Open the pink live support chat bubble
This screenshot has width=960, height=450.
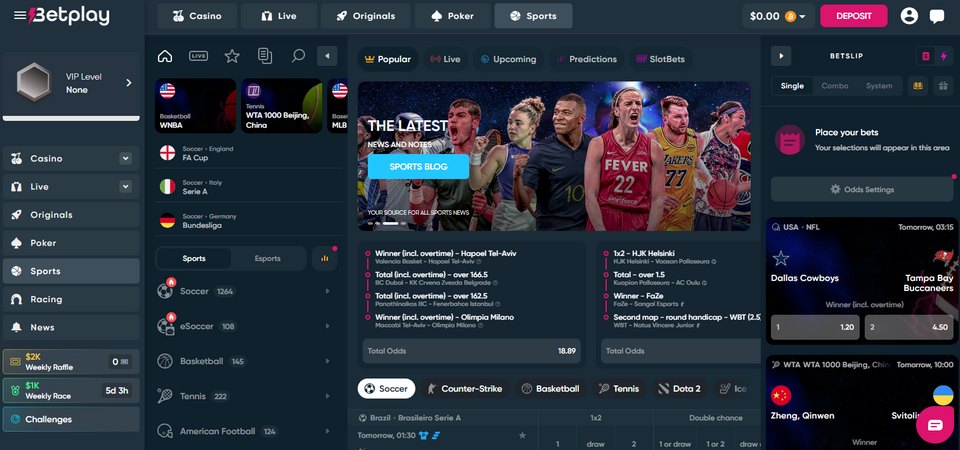(x=935, y=425)
